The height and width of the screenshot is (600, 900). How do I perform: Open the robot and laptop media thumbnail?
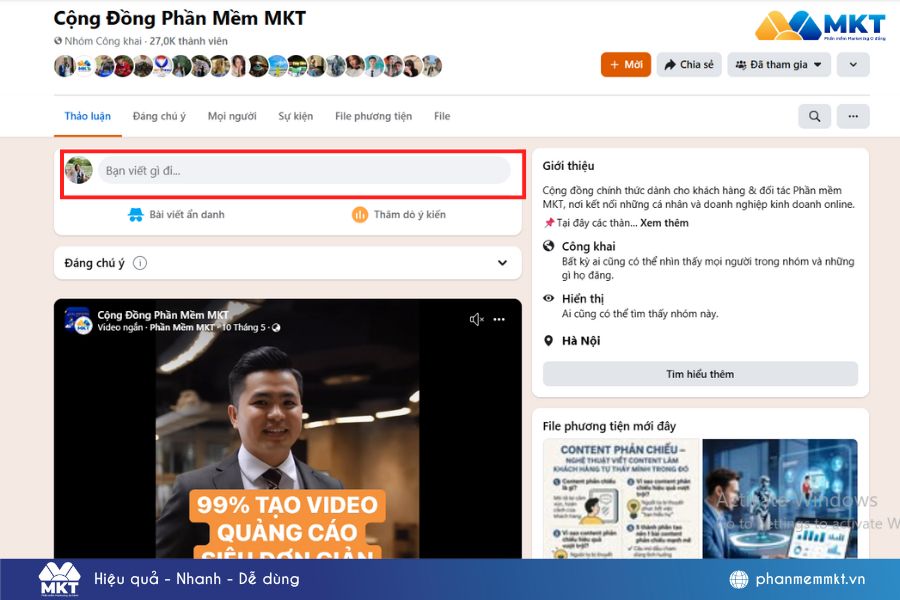point(780,498)
